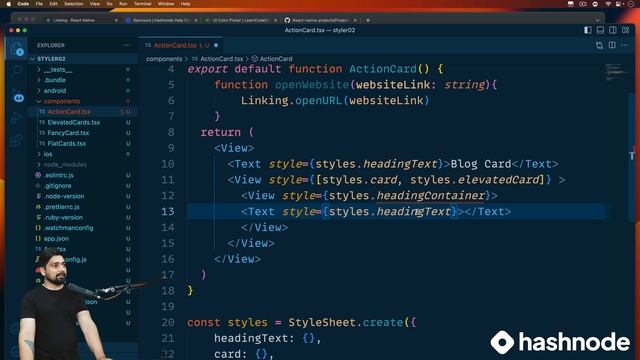The width and height of the screenshot is (640, 360).
Task: Split the editor to the right
Action: coord(612,45)
